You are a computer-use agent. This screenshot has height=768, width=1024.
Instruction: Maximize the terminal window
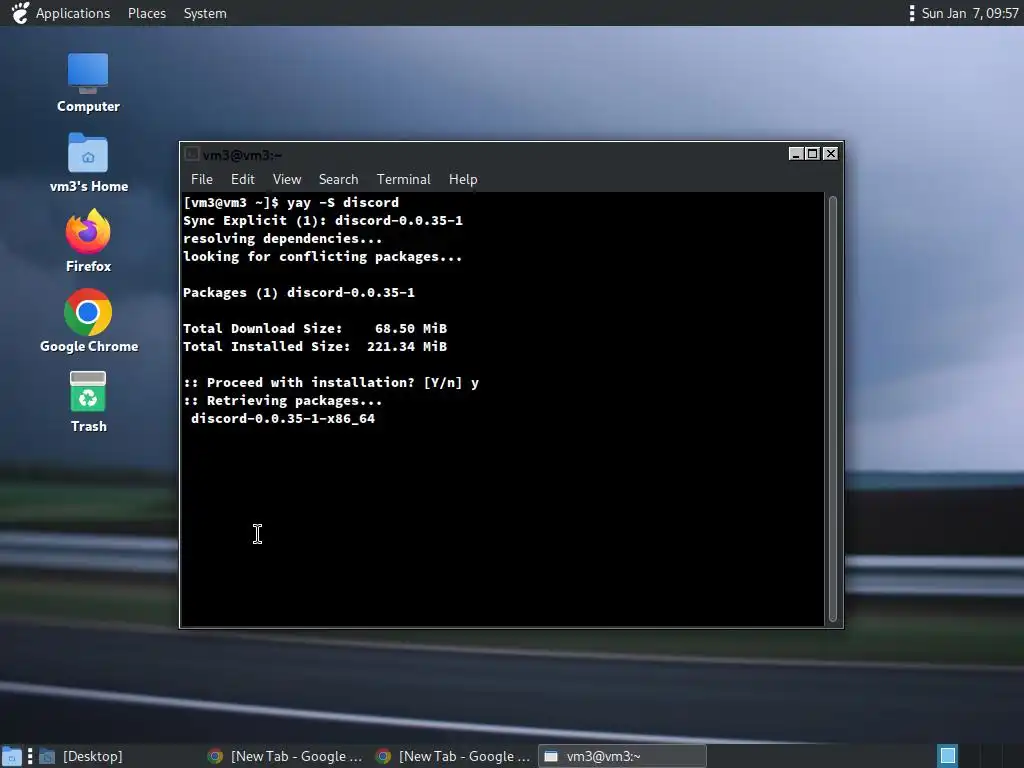click(x=812, y=153)
